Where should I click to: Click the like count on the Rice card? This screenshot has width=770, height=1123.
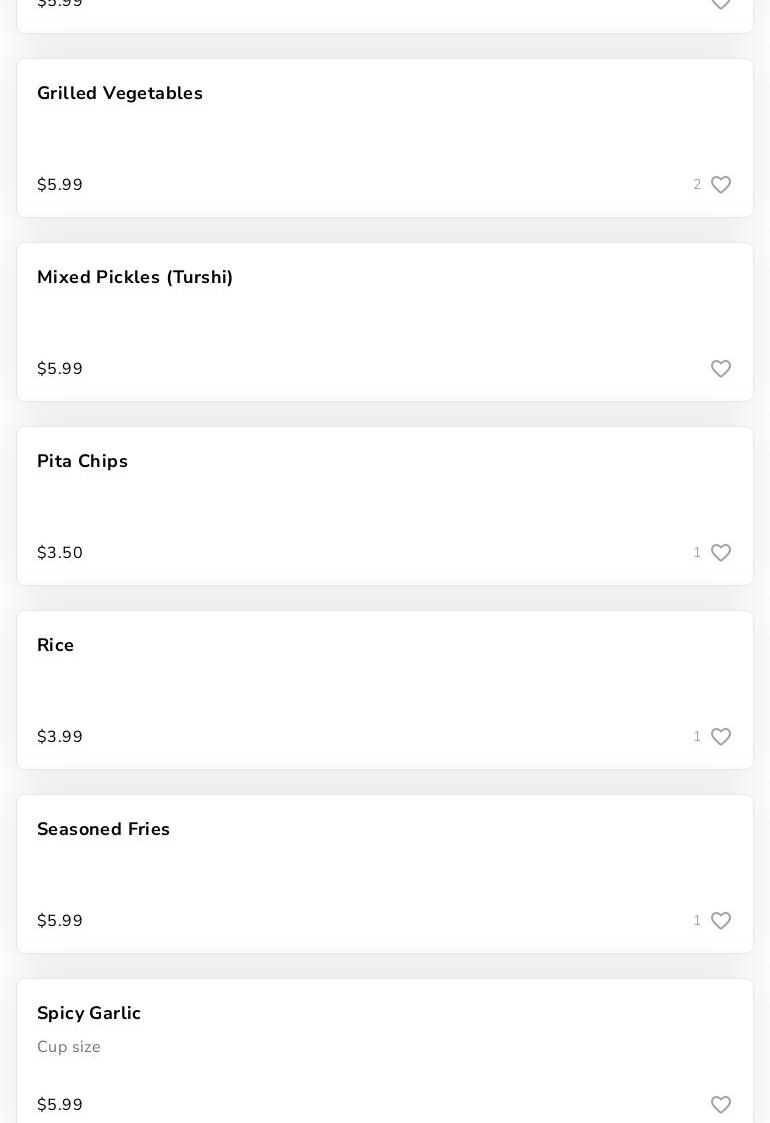click(697, 737)
